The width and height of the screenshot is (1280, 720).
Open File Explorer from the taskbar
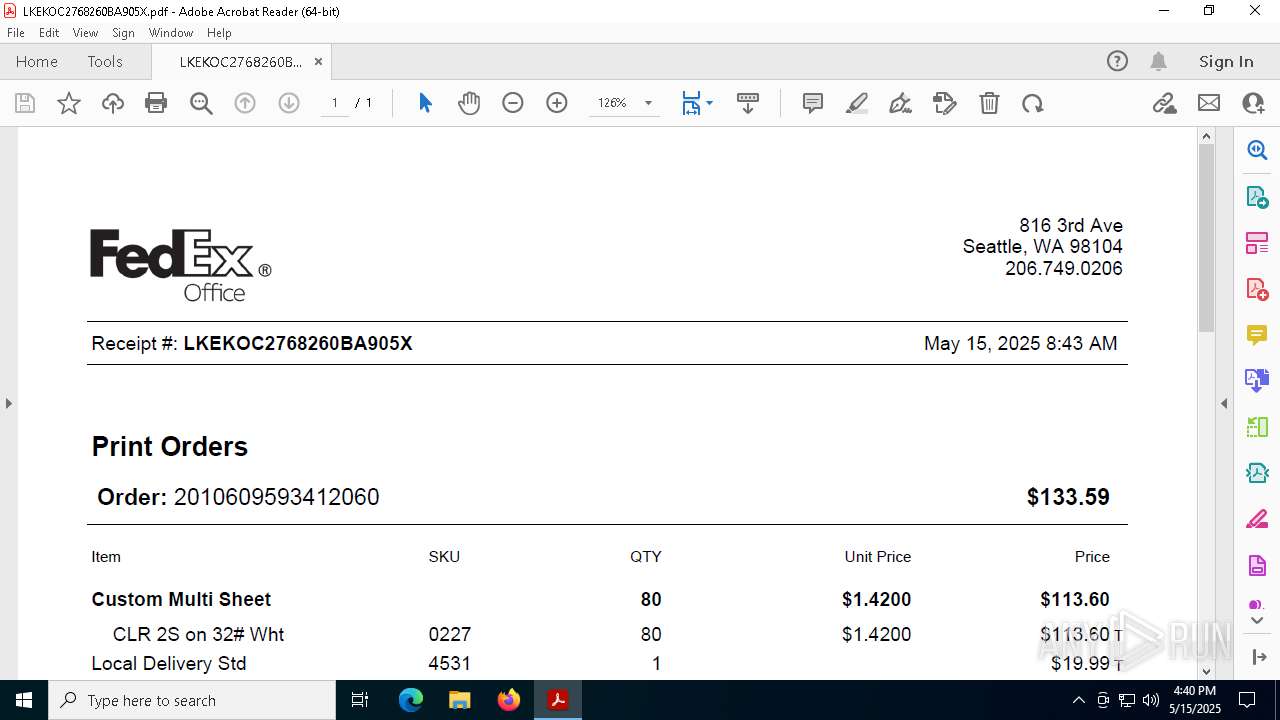point(460,700)
